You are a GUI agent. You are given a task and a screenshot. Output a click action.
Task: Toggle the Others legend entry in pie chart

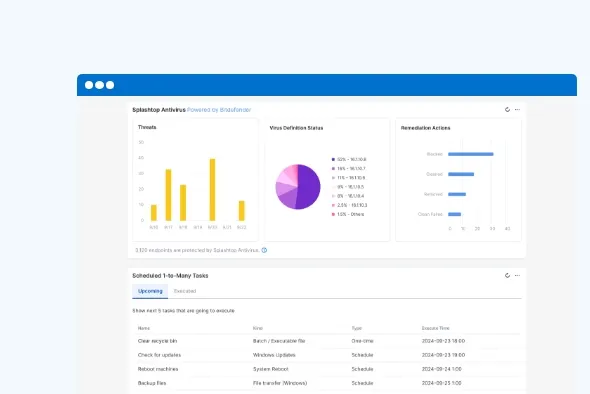coord(348,214)
